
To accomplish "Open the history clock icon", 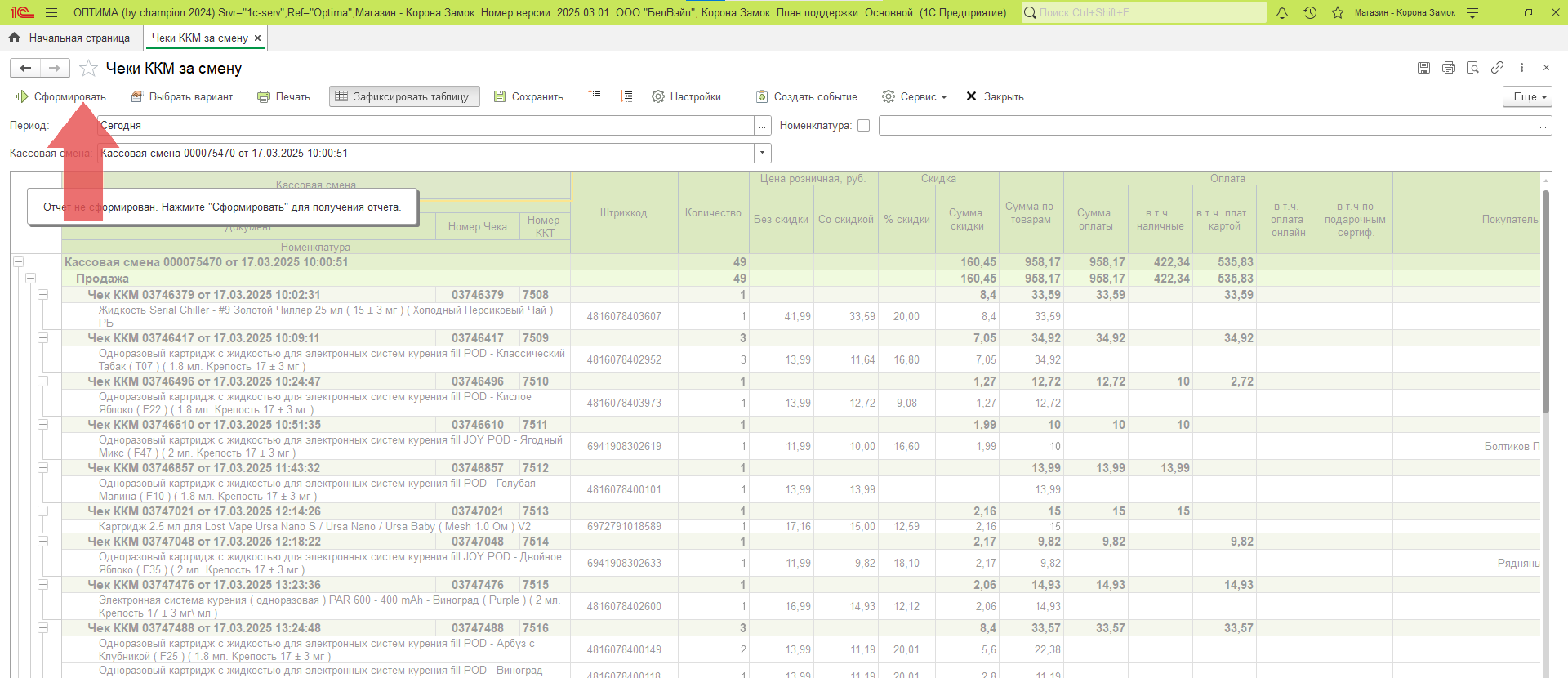I will click(1310, 13).
